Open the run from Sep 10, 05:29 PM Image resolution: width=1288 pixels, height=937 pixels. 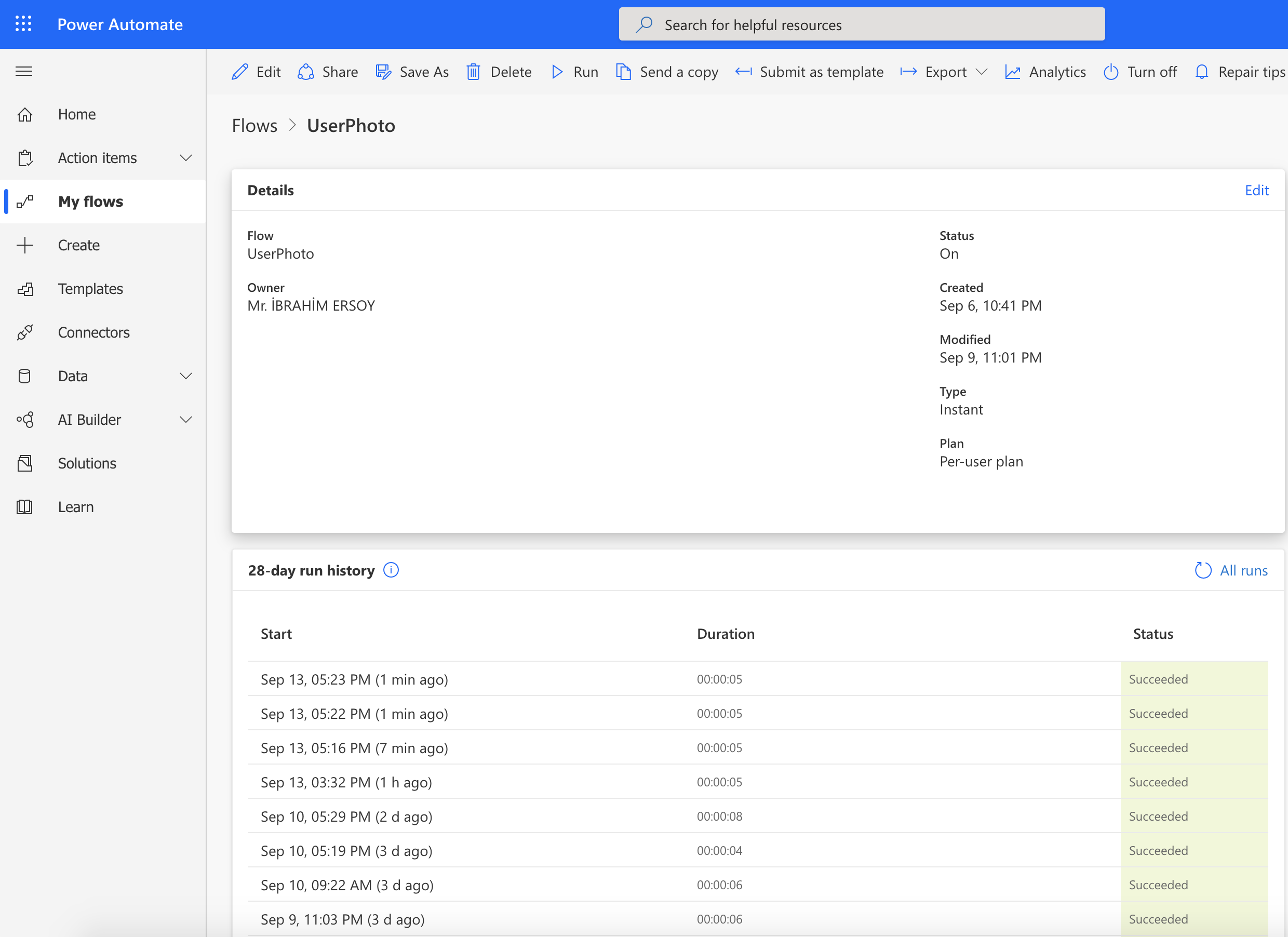pyautogui.click(x=758, y=816)
